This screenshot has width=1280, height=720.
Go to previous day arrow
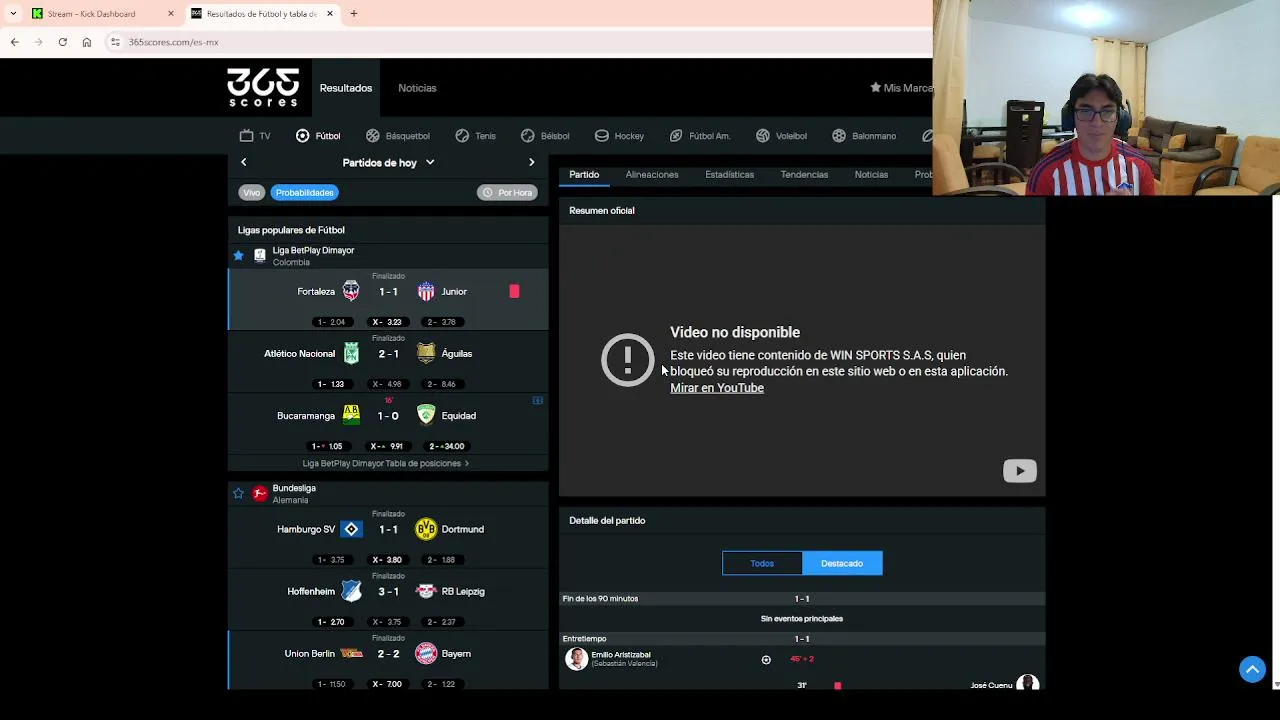(x=243, y=162)
